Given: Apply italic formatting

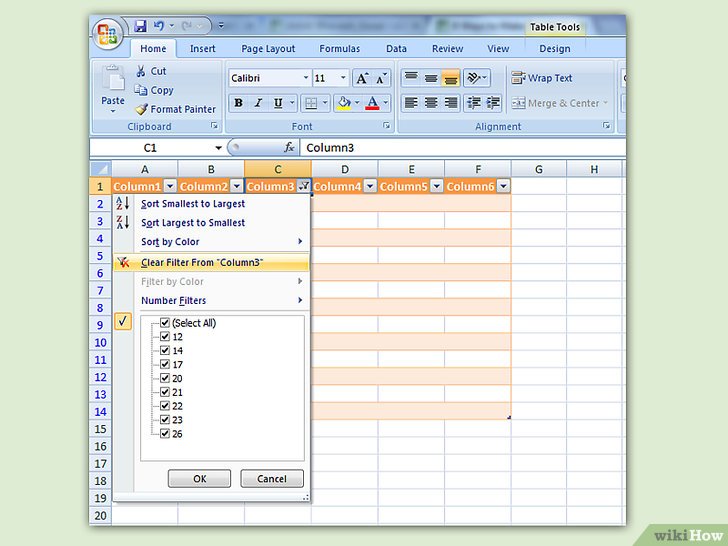Looking at the screenshot, I should (x=258, y=103).
